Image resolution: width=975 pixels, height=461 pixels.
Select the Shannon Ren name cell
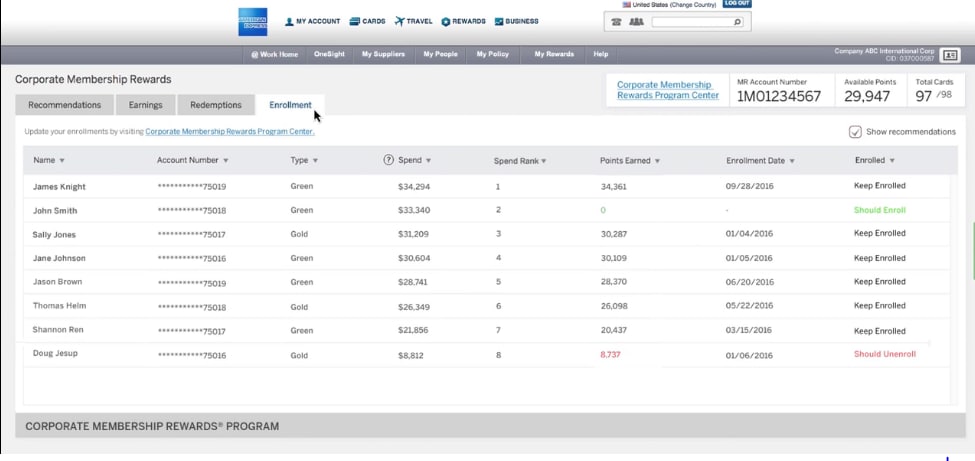(x=58, y=329)
